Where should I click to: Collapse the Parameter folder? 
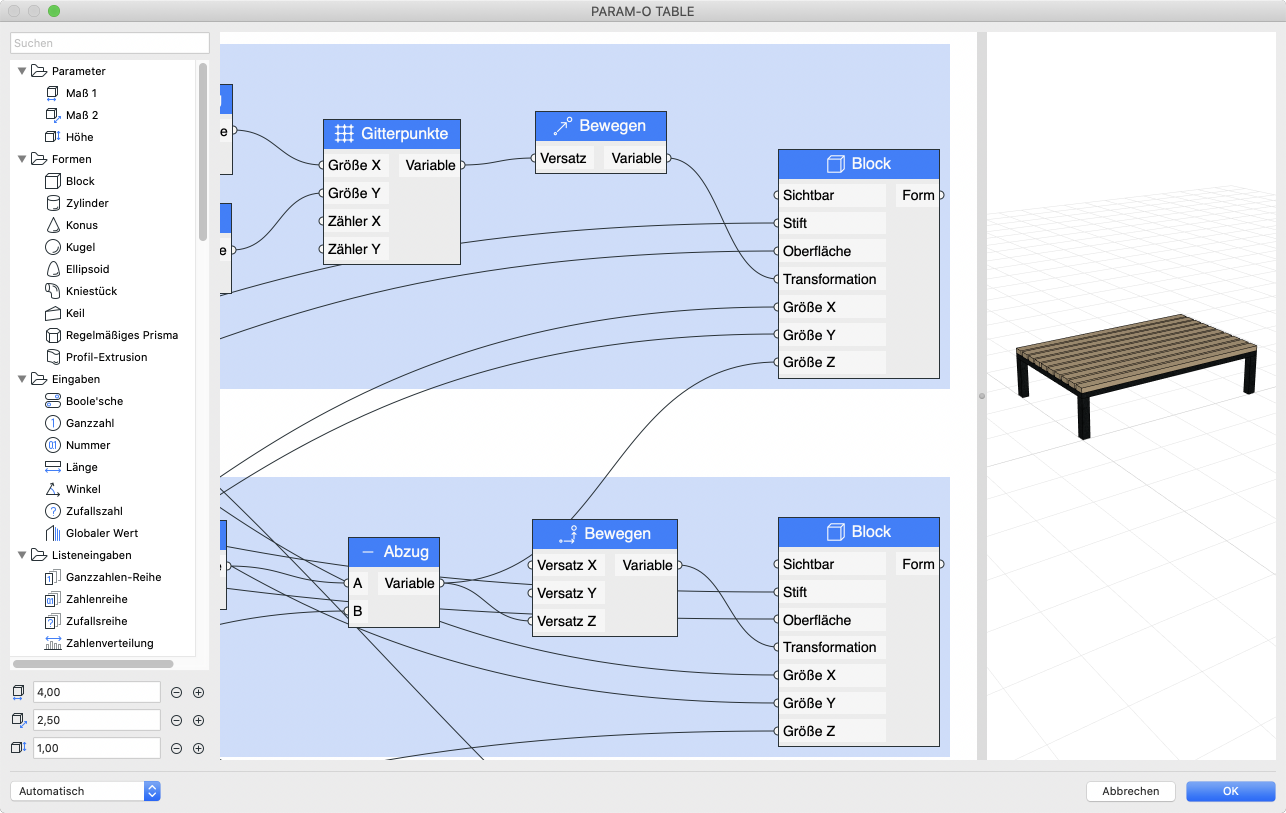coord(20,71)
